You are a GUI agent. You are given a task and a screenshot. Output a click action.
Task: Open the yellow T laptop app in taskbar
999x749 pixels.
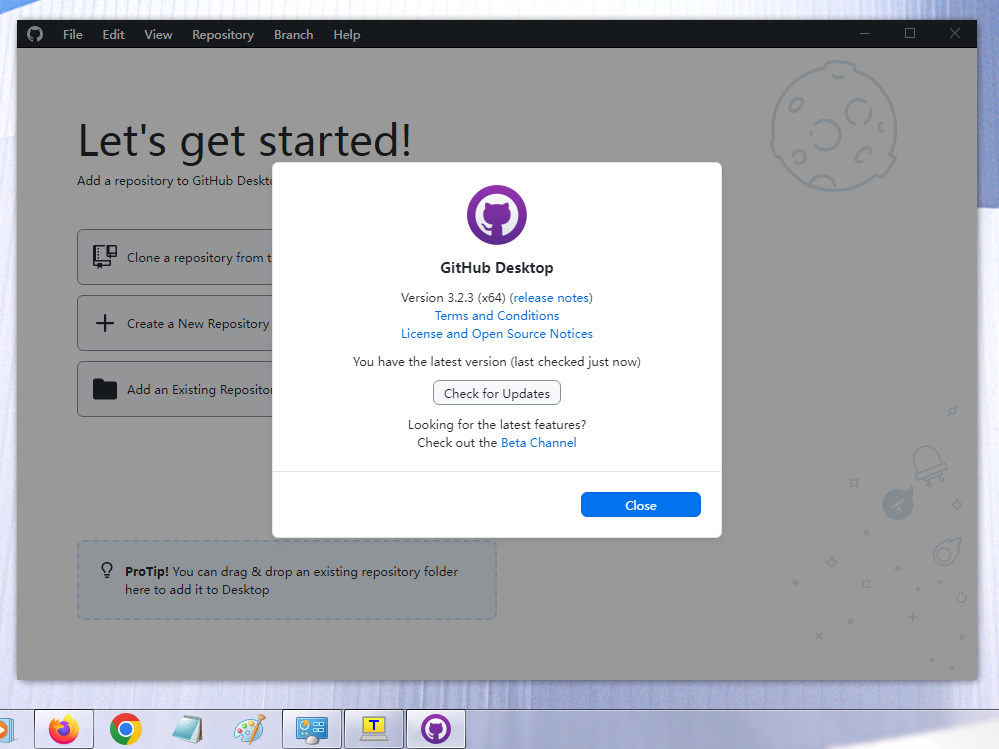tap(374, 729)
